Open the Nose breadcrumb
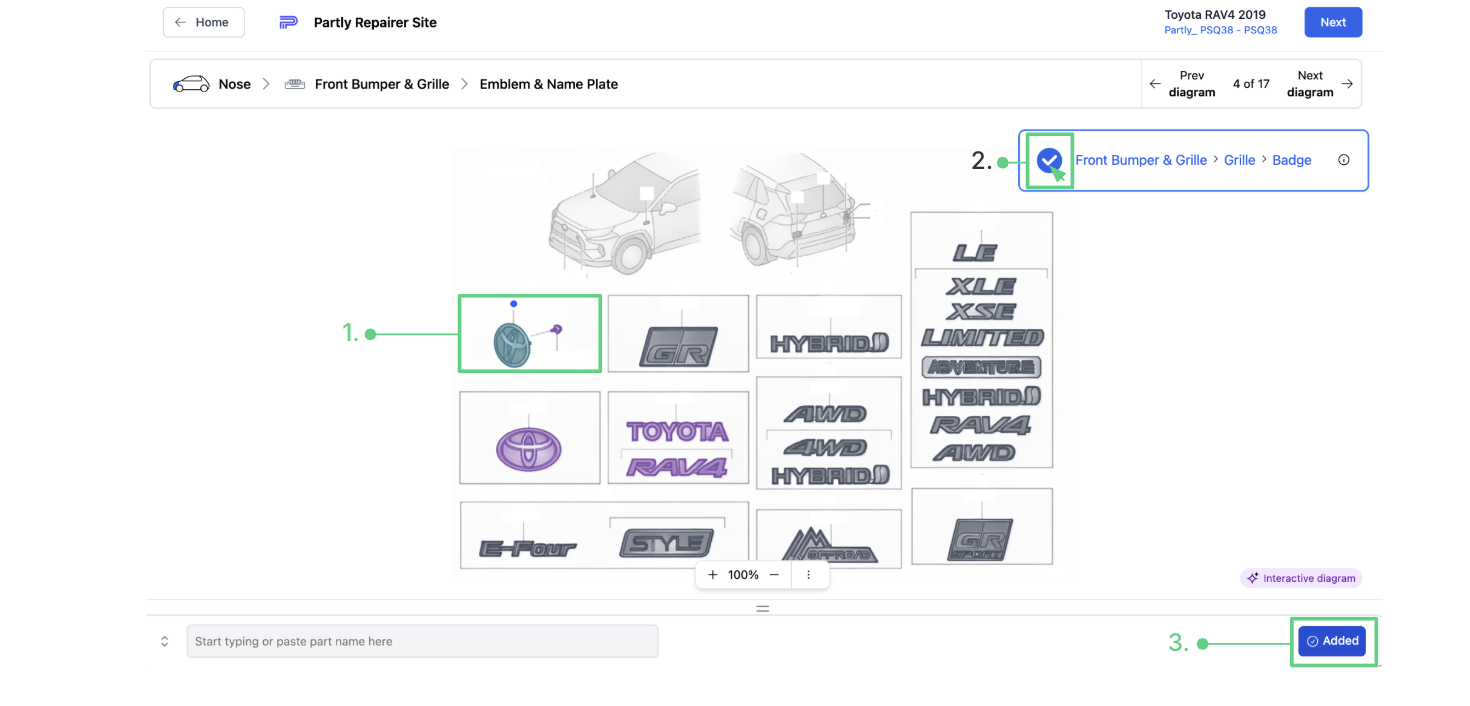The image size is (1470, 706). [235, 84]
